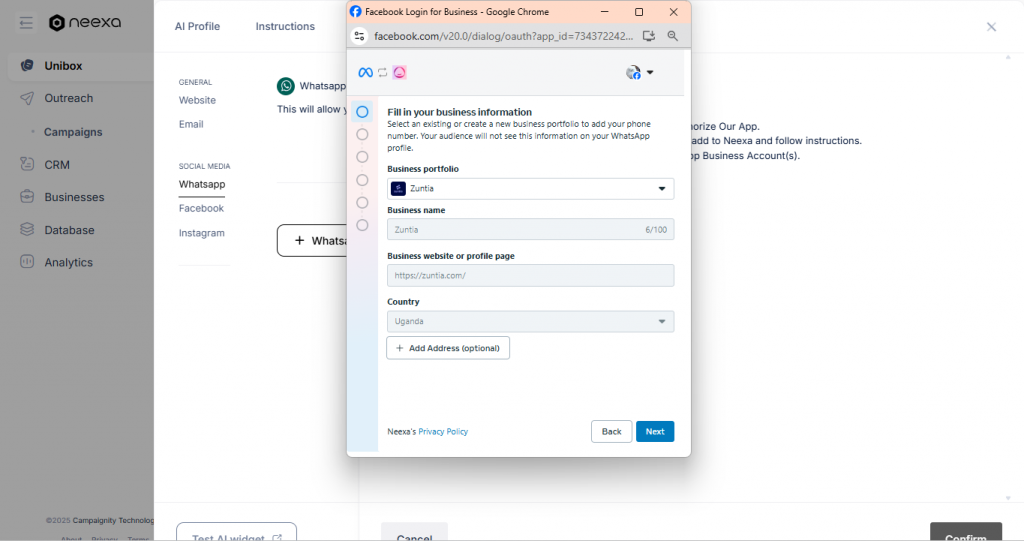Maximize the Facebook Login popup window
Image resolution: width=1024 pixels, height=541 pixels.
click(639, 12)
